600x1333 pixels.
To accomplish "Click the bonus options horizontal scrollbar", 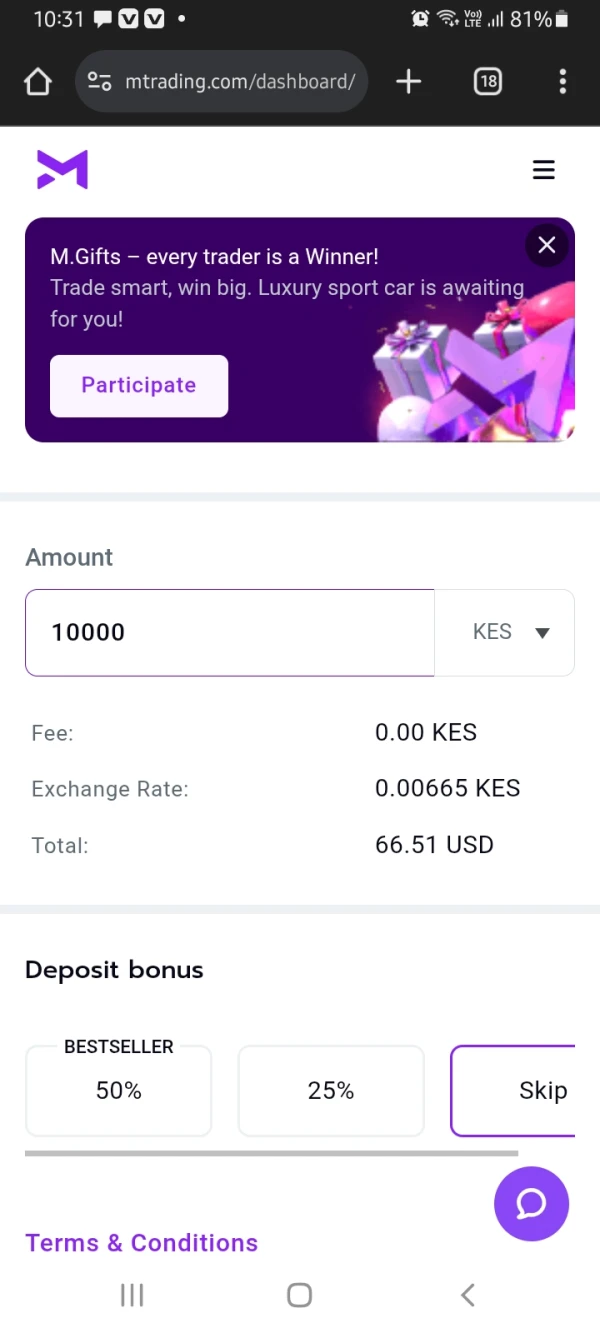I will coord(271,1153).
